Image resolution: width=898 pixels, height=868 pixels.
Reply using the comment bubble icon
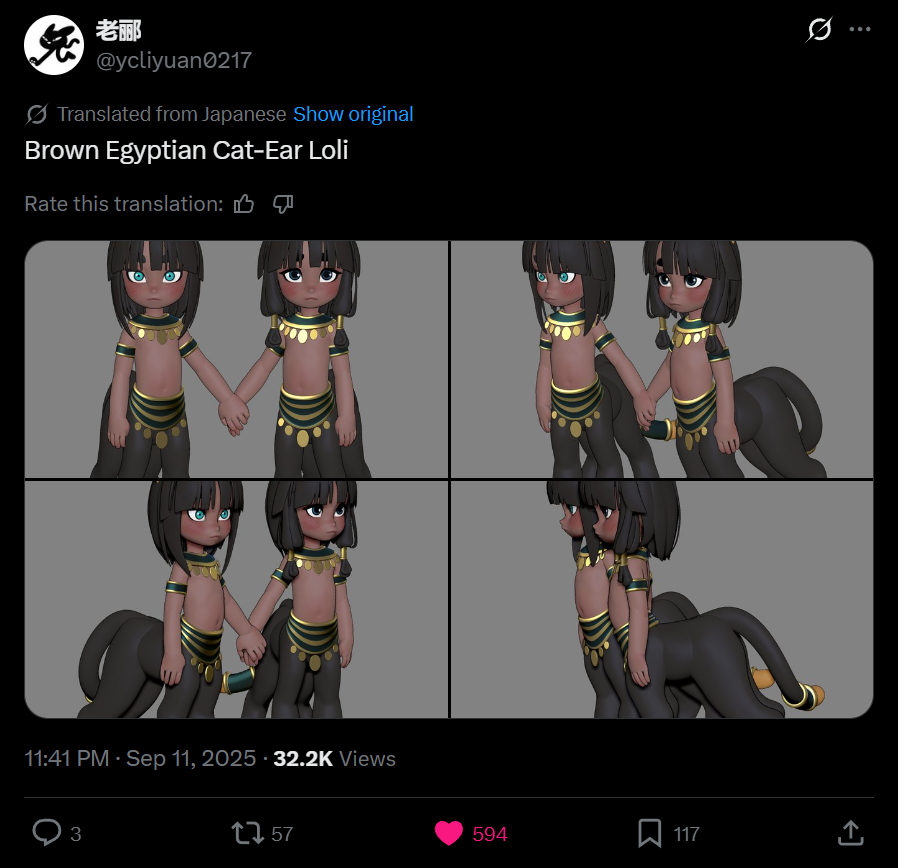click(47, 833)
